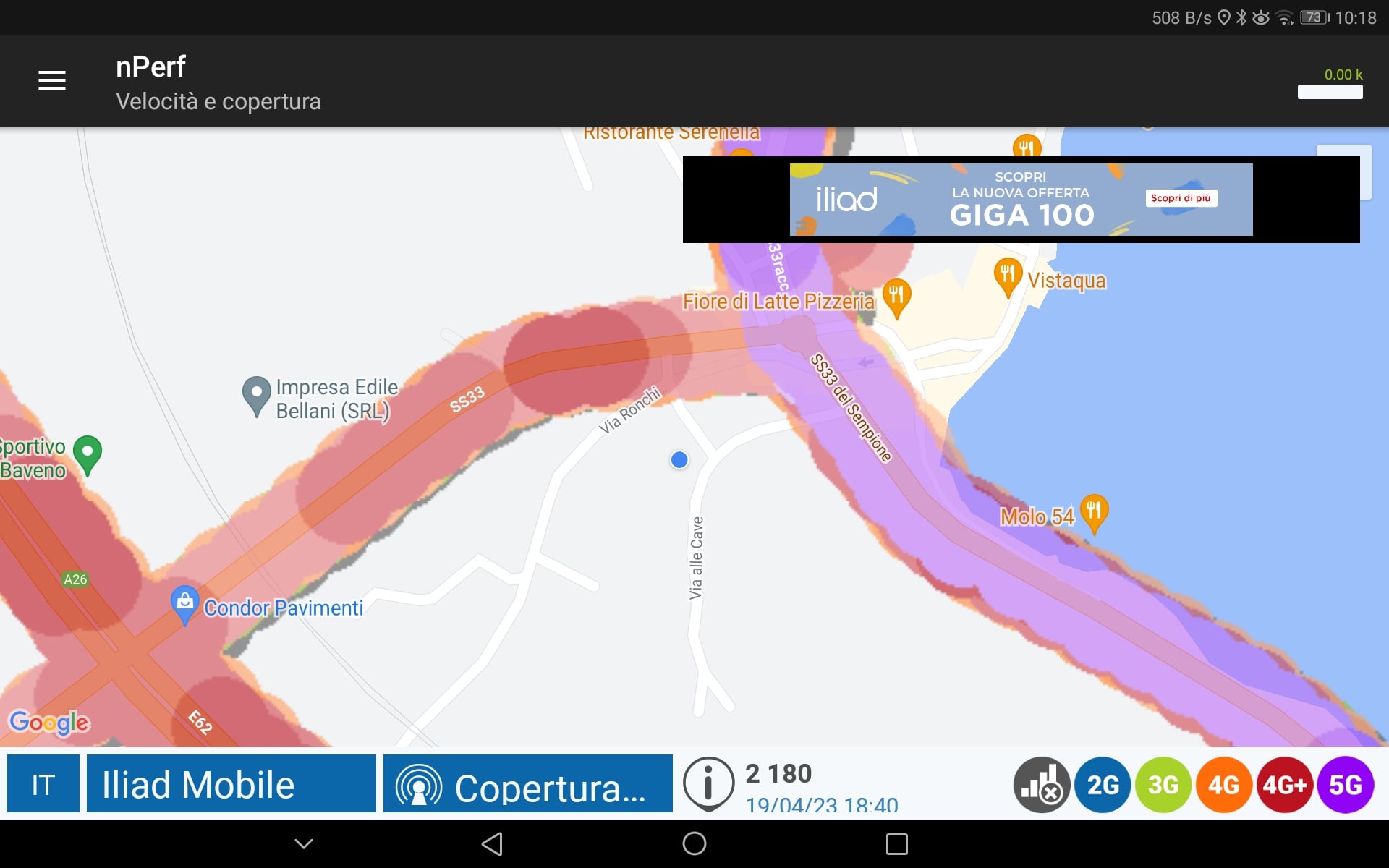
Task: Open the IT country selector
Action: (x=43, y=783)
